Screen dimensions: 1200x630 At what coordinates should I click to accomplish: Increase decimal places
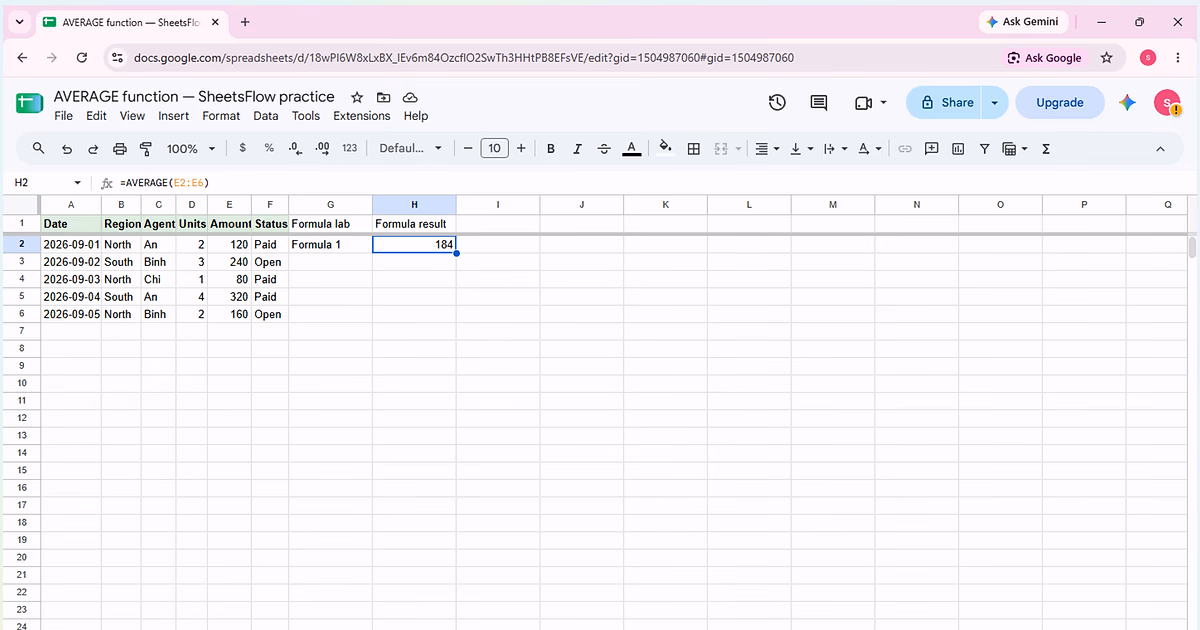[322, 148]
